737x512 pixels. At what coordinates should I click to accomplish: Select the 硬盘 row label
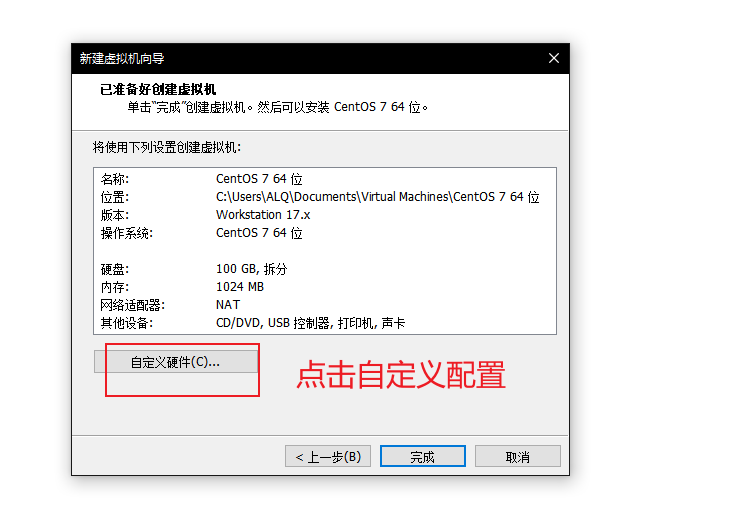click(x=115, y=269)
